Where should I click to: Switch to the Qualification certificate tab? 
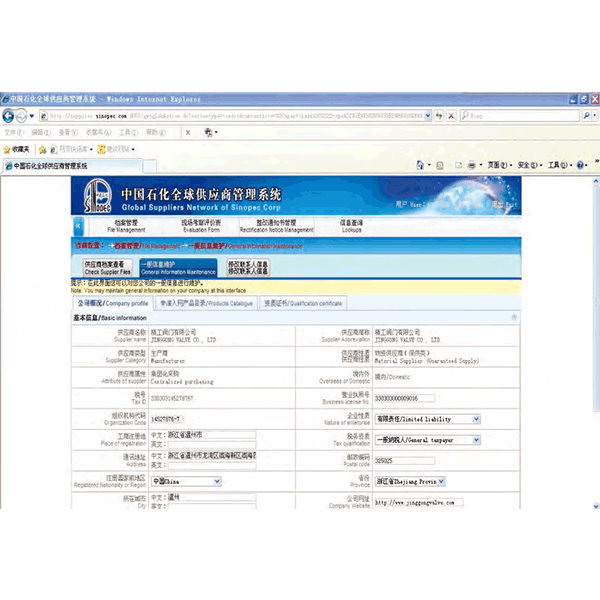303,303
